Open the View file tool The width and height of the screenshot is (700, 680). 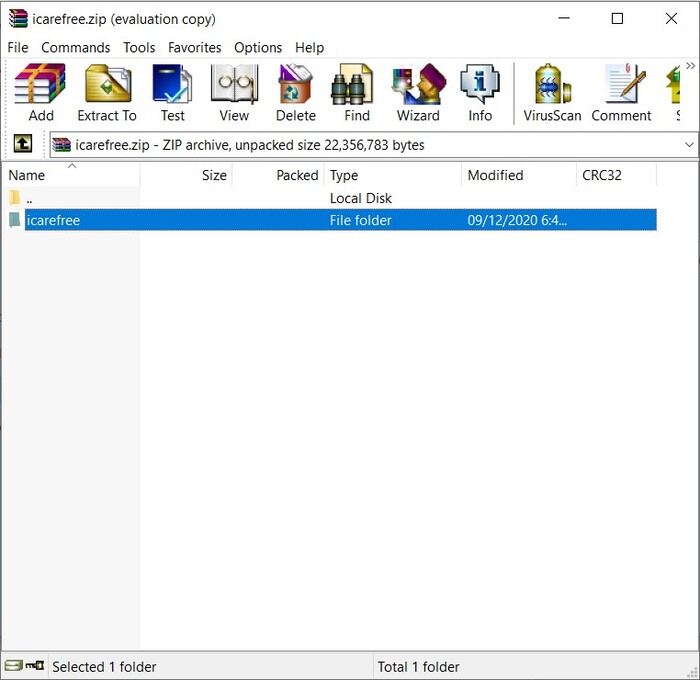pyautogui.click(x=234, y=93)
